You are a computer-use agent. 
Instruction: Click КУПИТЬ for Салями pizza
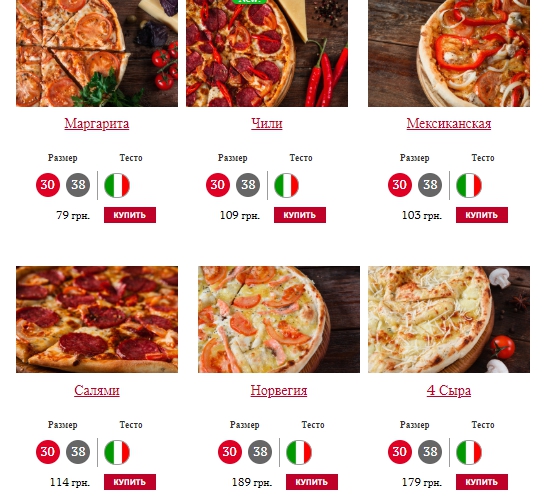(130, 482)
